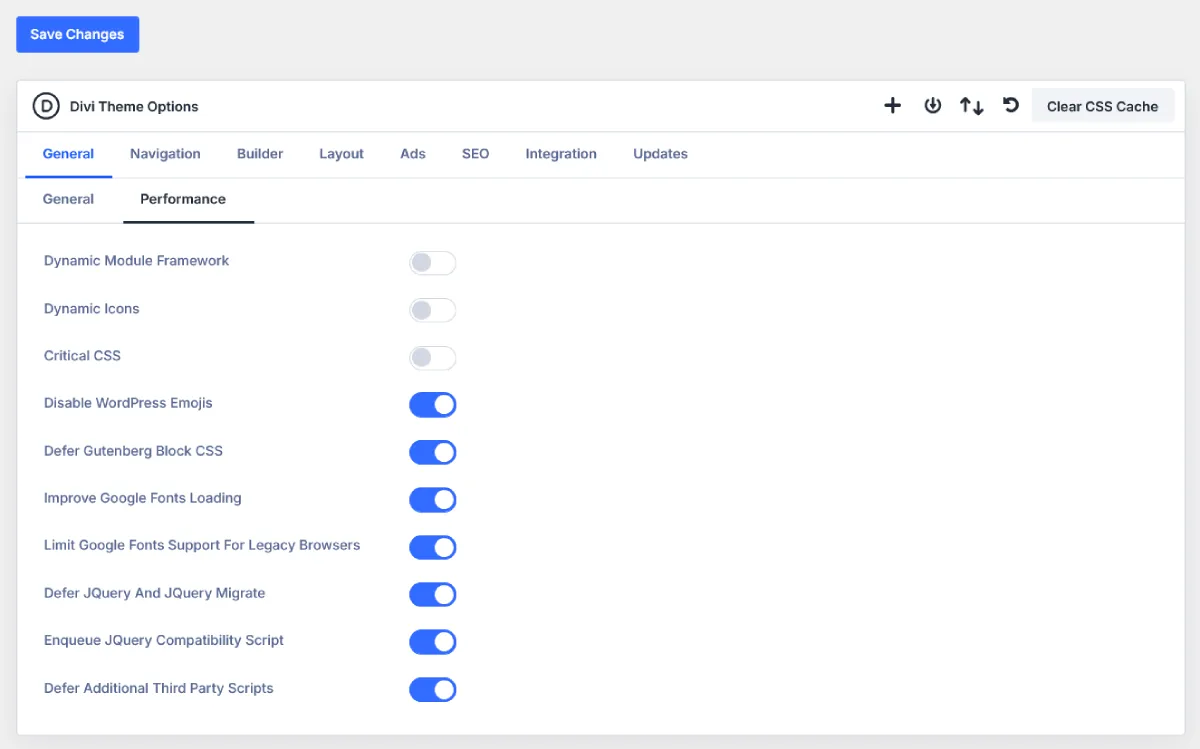1200x749 pixels.
Task: Open the Integration tab
Action: pos(561,154)
